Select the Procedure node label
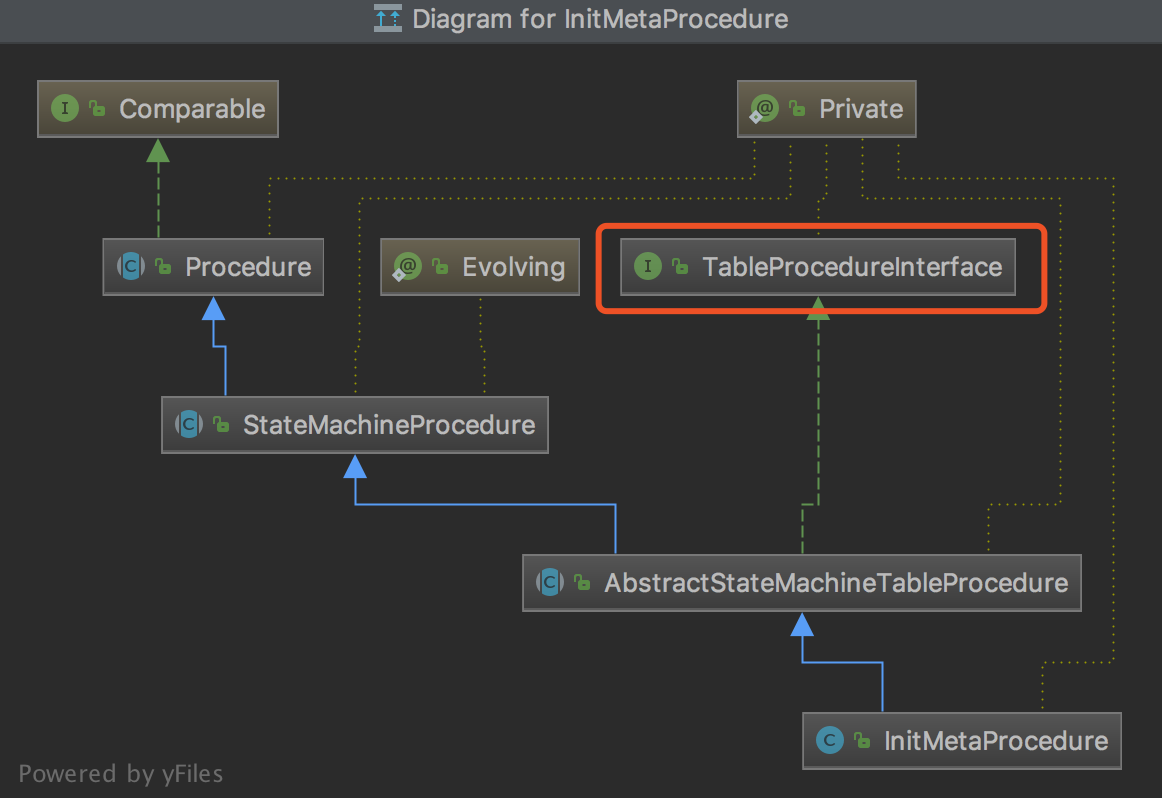Image resolution: width=1162 pixels, height=798 pixels. coord(248,267)
